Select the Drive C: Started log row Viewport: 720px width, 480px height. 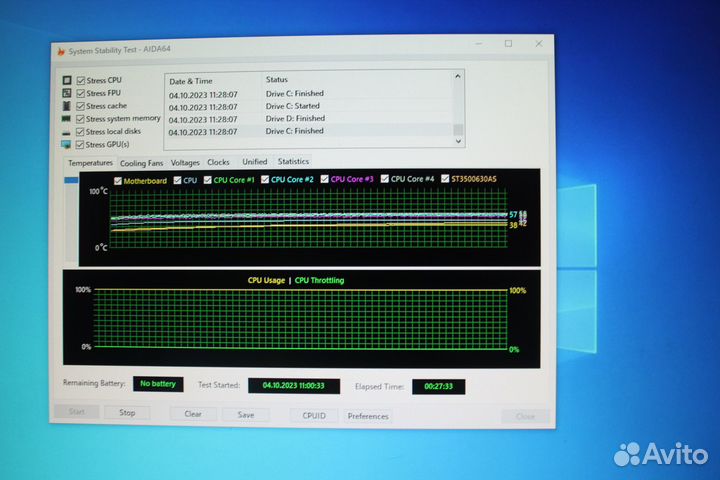point(309,106)
